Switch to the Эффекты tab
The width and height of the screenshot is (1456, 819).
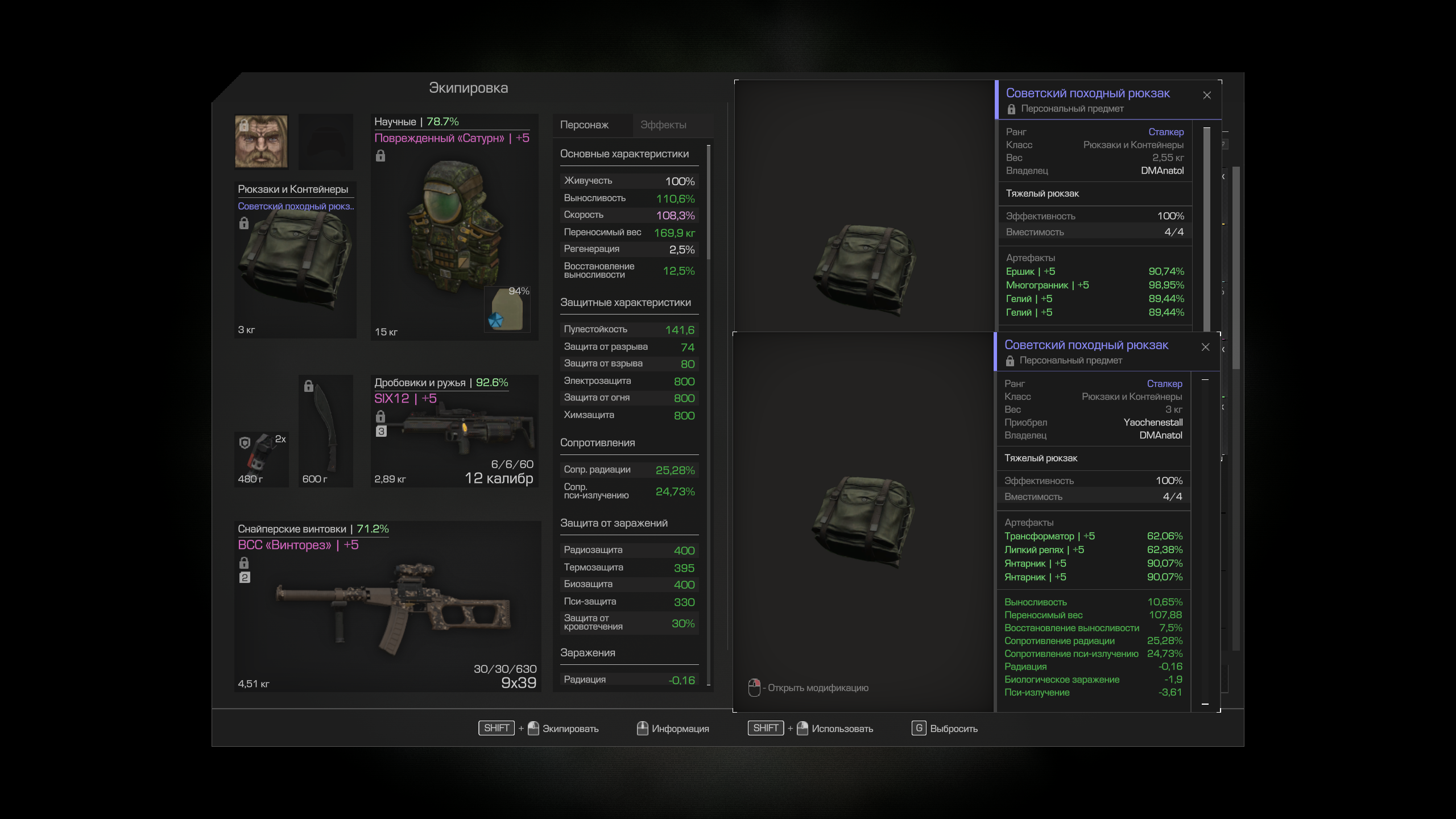663,125
